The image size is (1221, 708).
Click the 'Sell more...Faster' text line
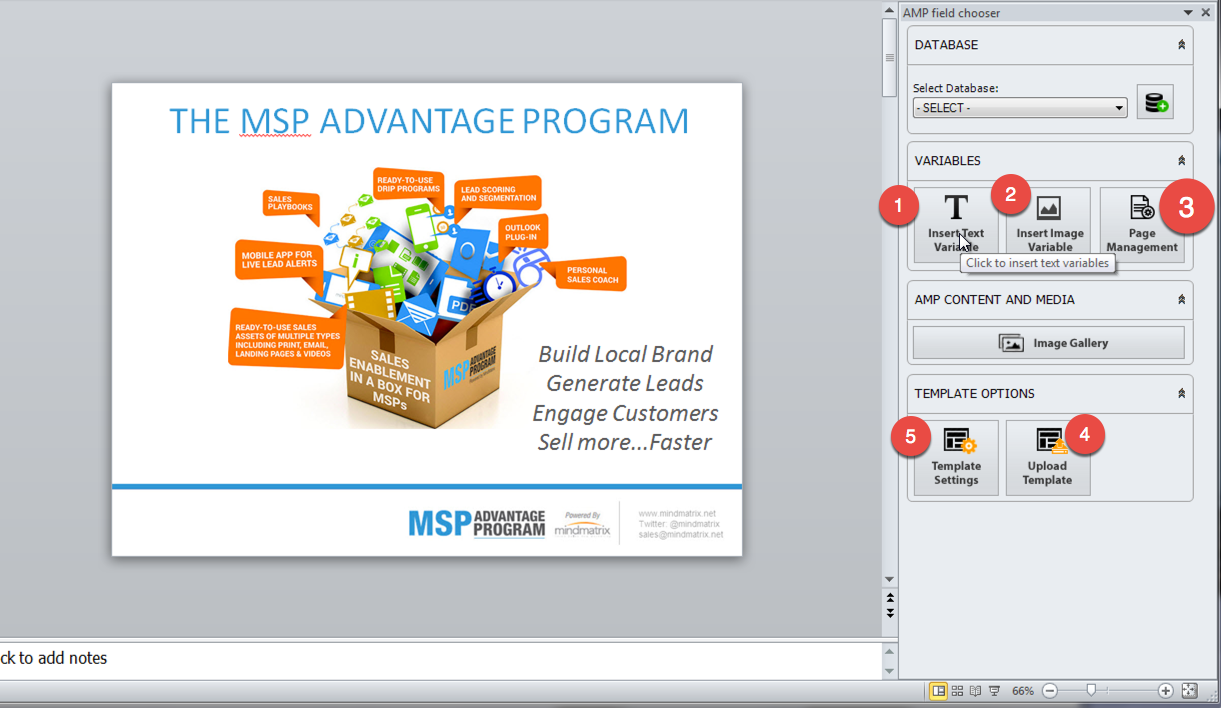point(625,442)
